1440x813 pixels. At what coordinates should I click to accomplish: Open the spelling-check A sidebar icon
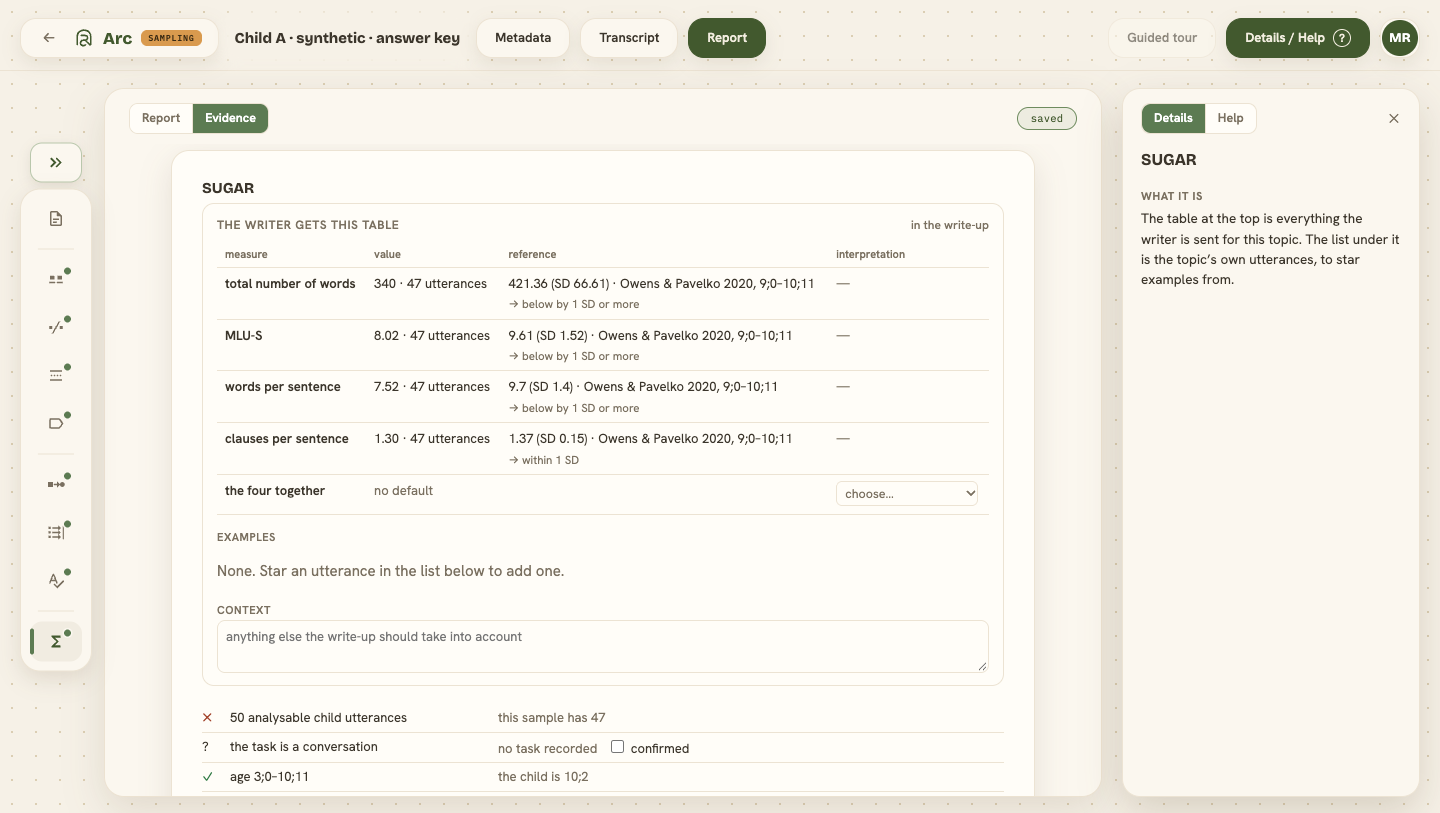click(x=56, y=580)
